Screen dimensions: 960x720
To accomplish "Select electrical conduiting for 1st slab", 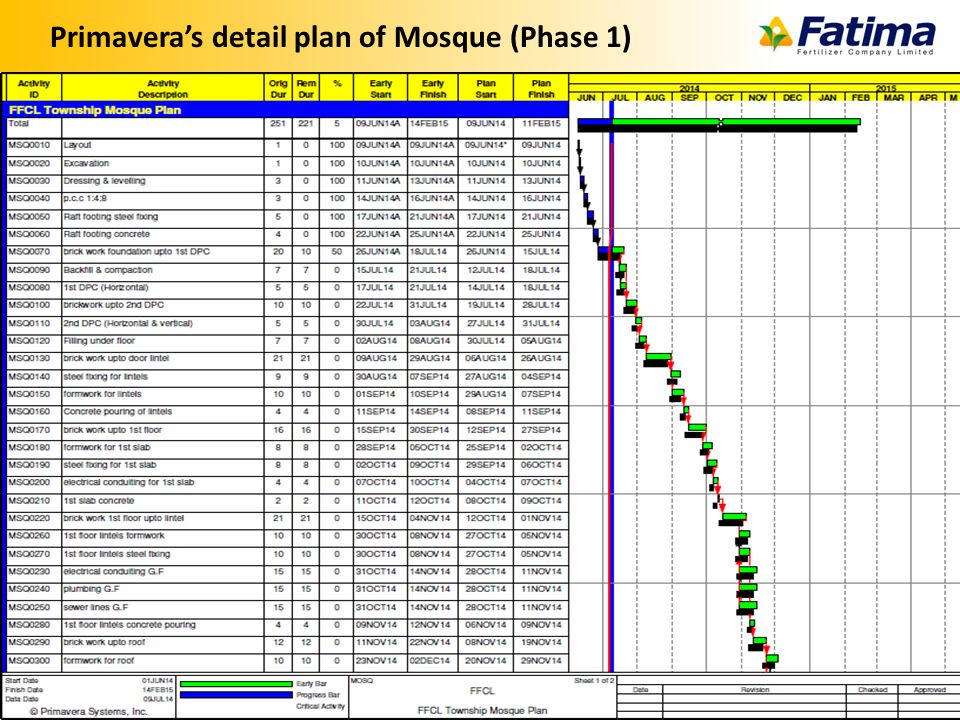I will pos(287,483).
